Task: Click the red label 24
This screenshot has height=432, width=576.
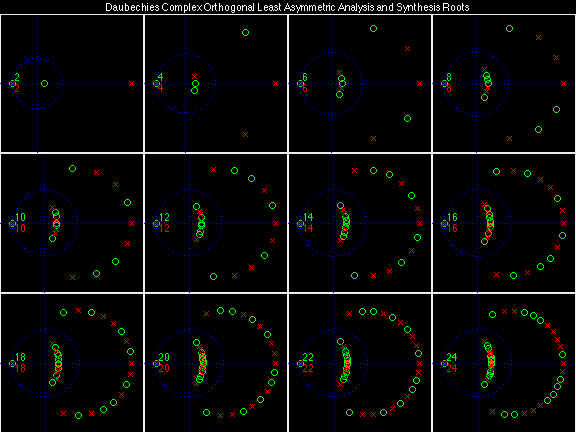Action: pyautogui.click(x=452, y=368)
